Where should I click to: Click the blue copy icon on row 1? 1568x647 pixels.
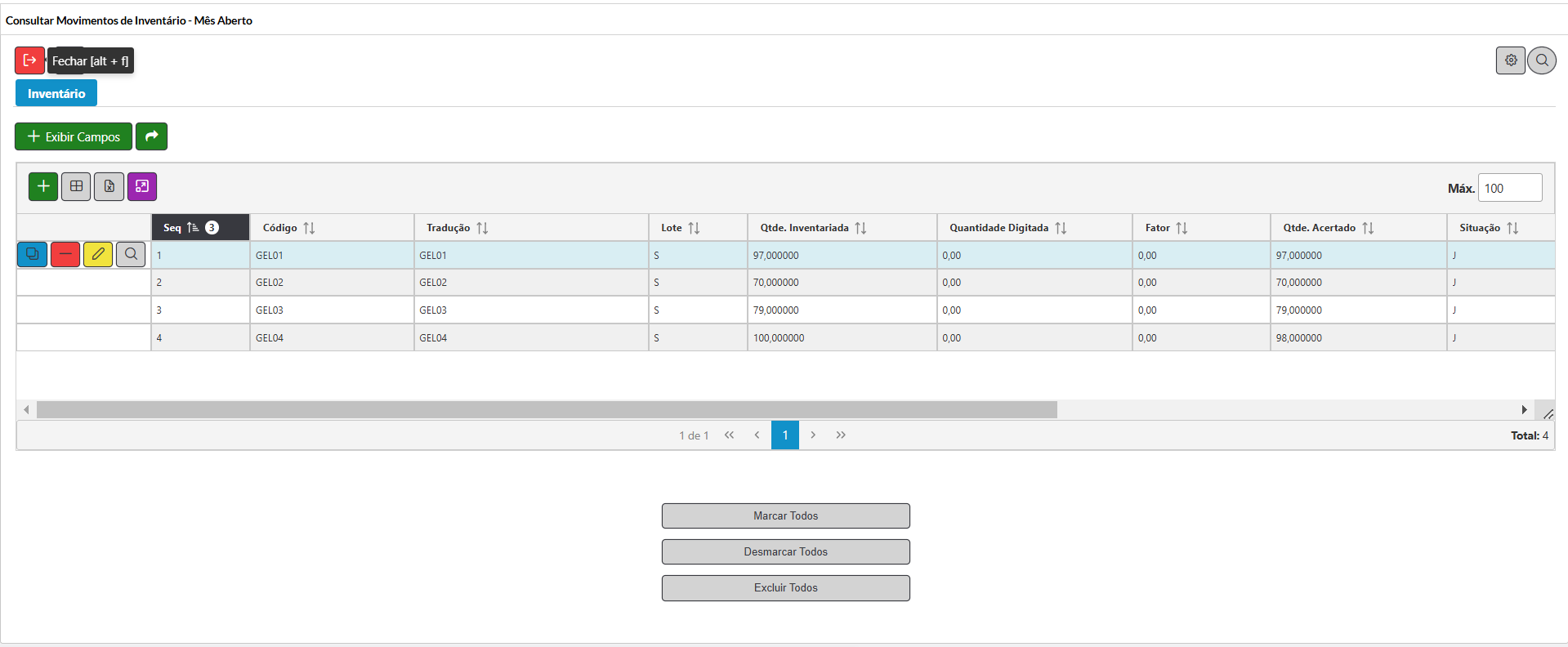pyautogui.click(x=32, y=255)
